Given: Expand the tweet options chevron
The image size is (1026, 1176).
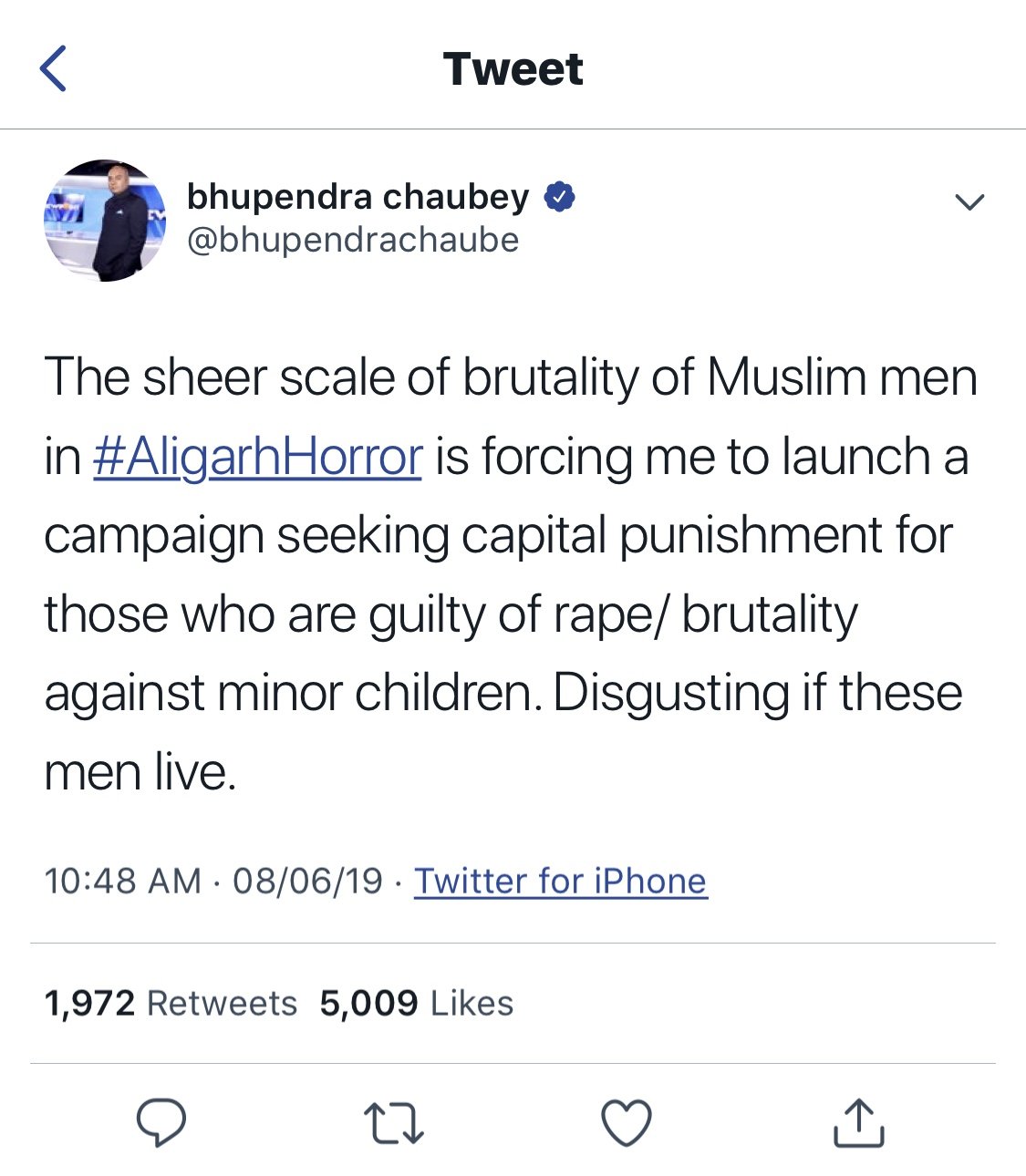Looking at the screenshot, I should click(969, 201).
